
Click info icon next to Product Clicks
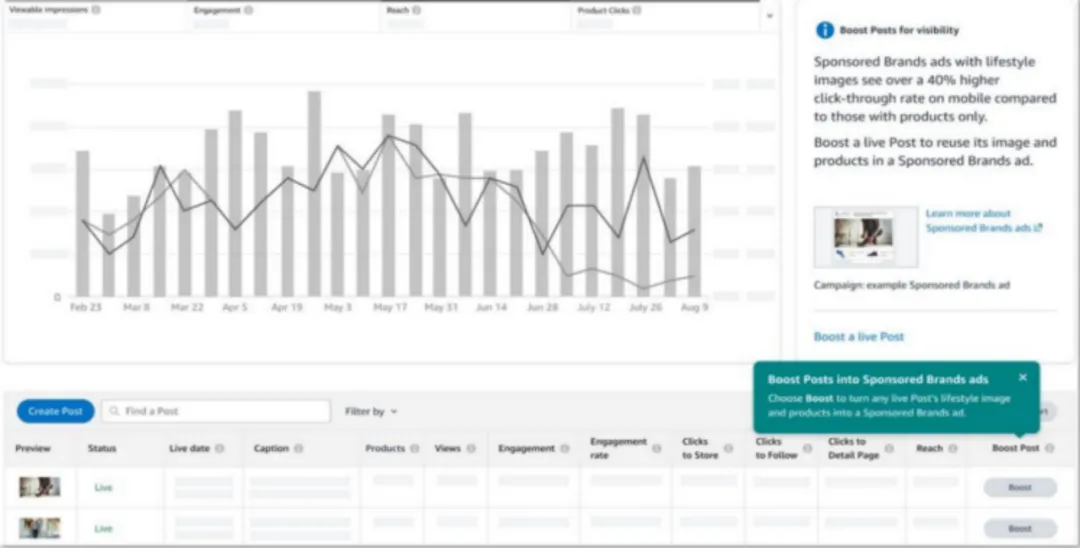(637, 10)
